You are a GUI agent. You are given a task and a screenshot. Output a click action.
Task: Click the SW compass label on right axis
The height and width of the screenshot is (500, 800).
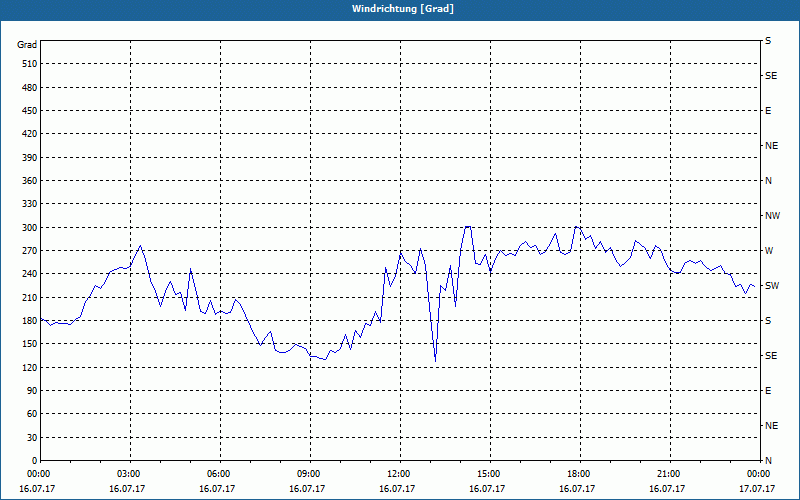[771, 286]
